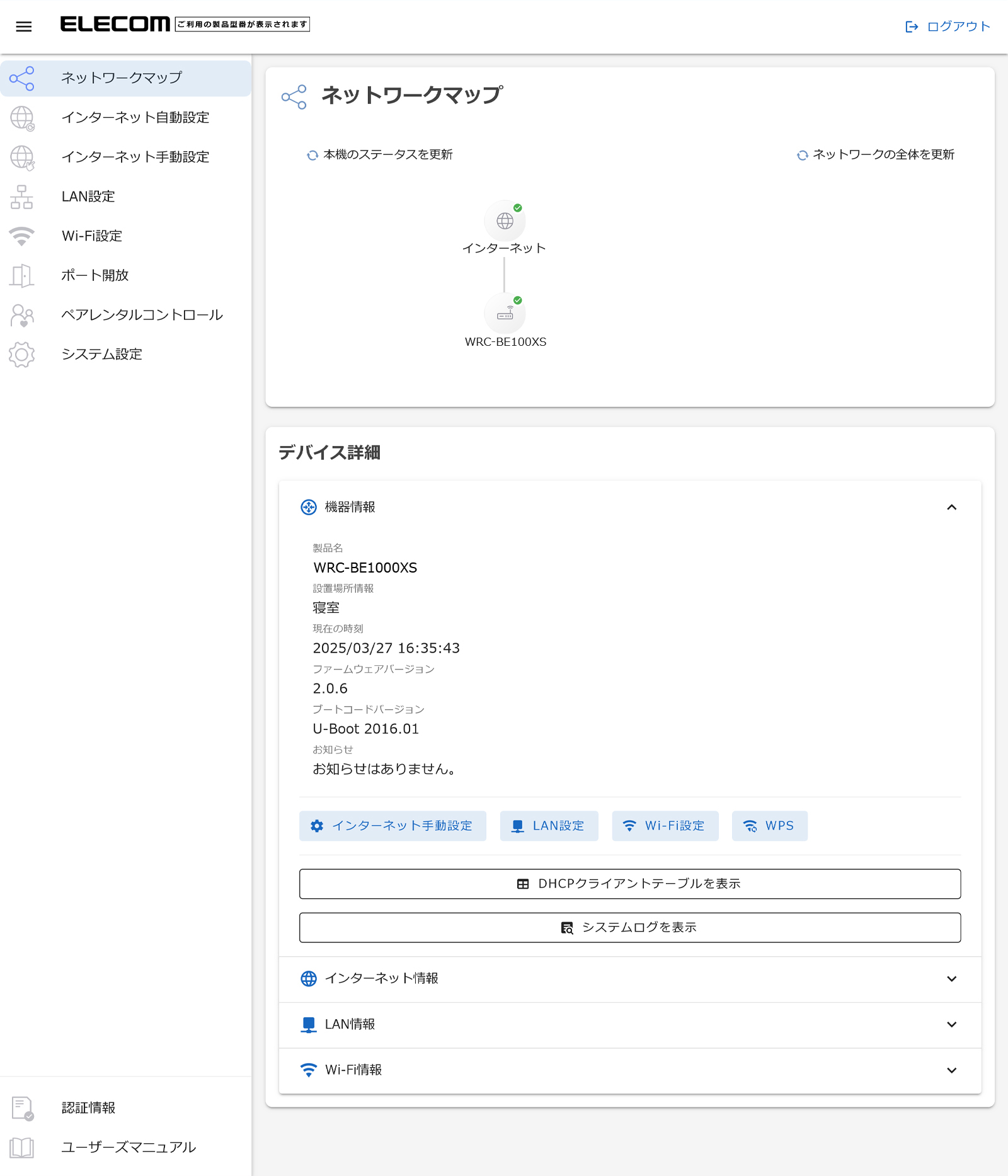Click the ポート開放 door icon
Viewport: 1008px width, 1176px height.
click(x=22, y=276)
